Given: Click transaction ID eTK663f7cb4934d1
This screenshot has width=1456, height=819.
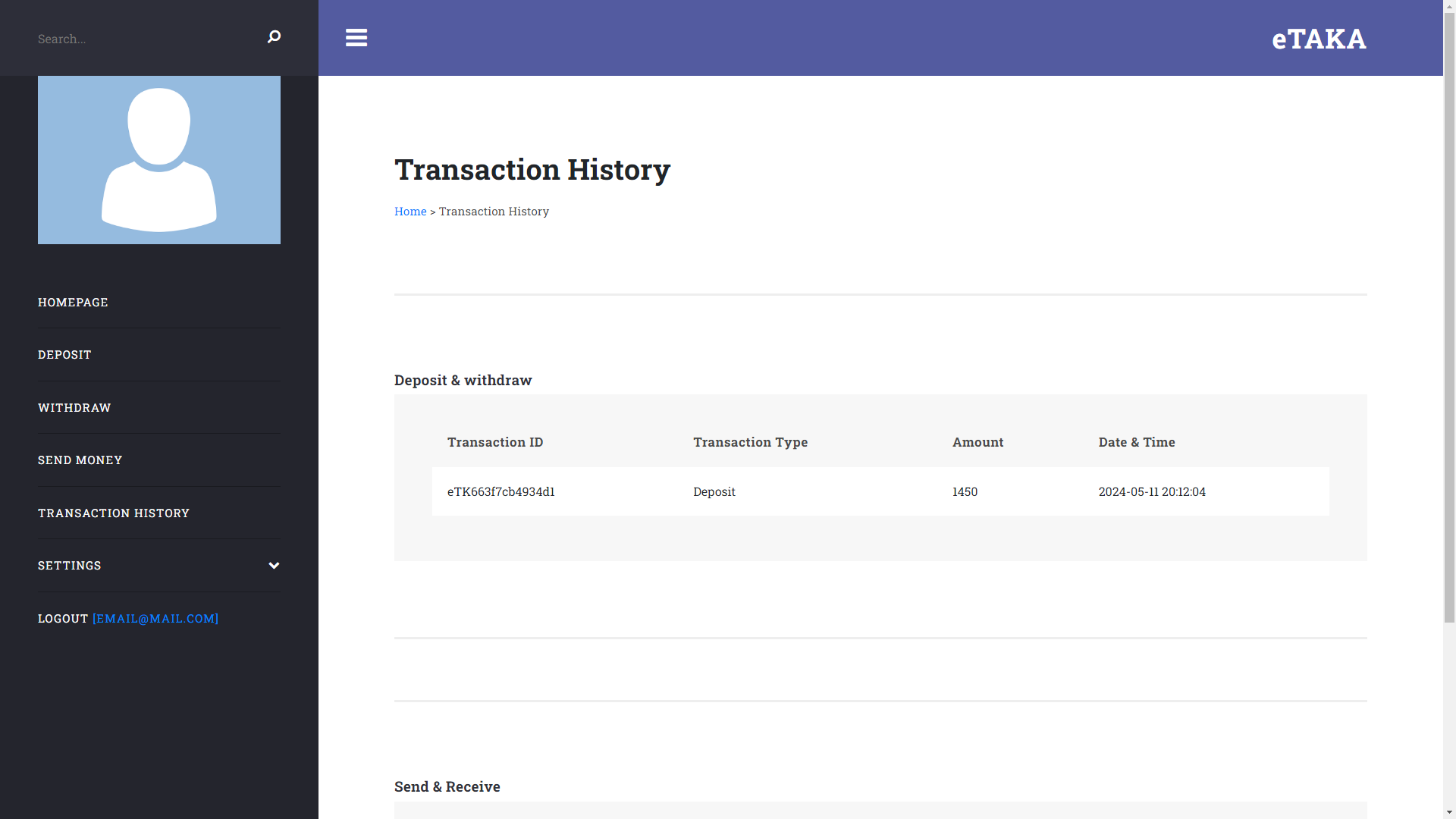Looking at the screenshot, I should click(x=501, y=492).
